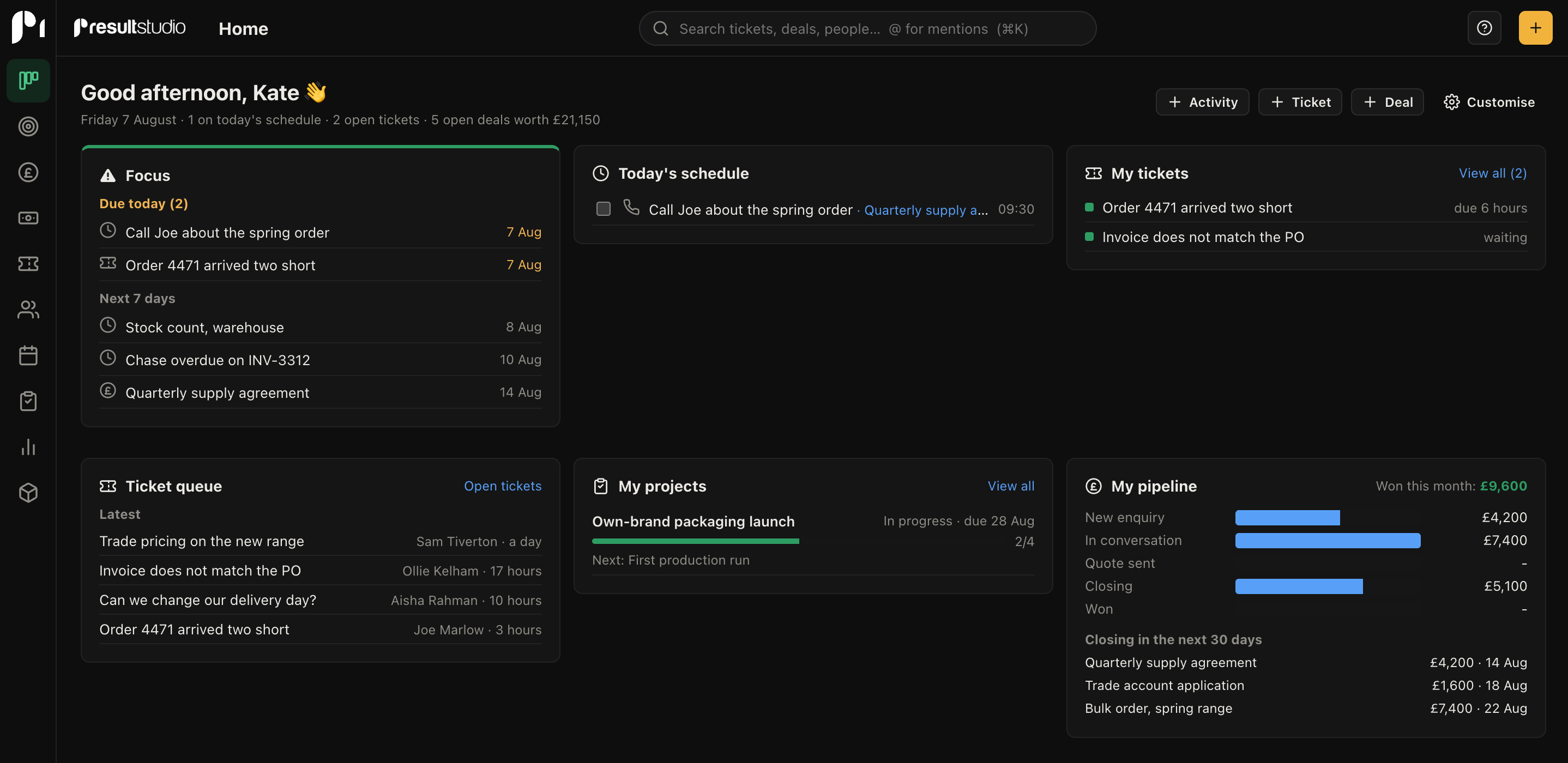Click the Customise gear icon
This screenshot has height=763, width=1568.
click(x=1451, y=102)
